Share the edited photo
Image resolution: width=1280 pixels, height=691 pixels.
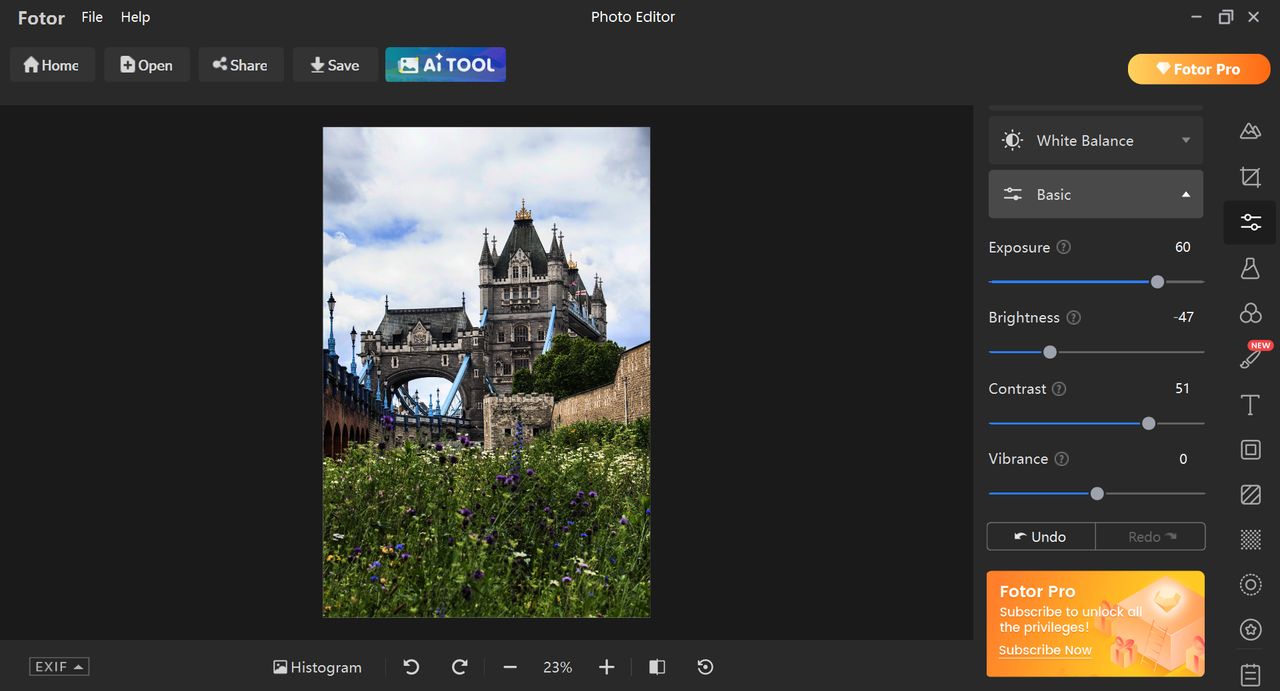pyautogui.click(x=241, y=65)
